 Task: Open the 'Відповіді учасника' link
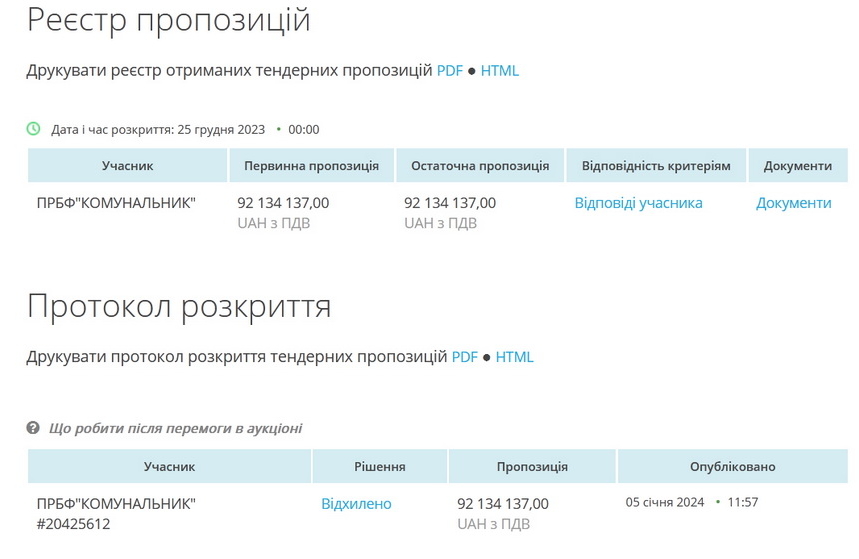(638, 203)
